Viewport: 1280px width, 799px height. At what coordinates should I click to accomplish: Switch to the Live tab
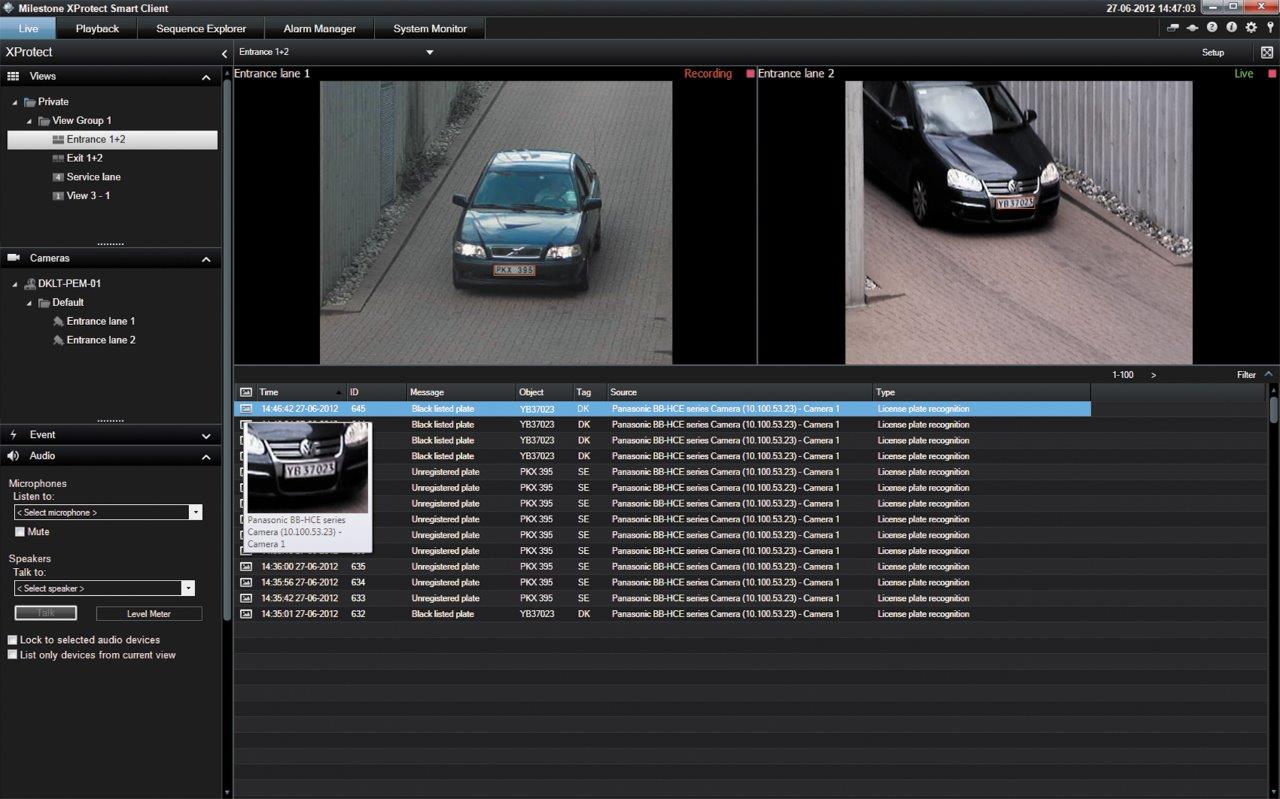click(x=28, y=29)
